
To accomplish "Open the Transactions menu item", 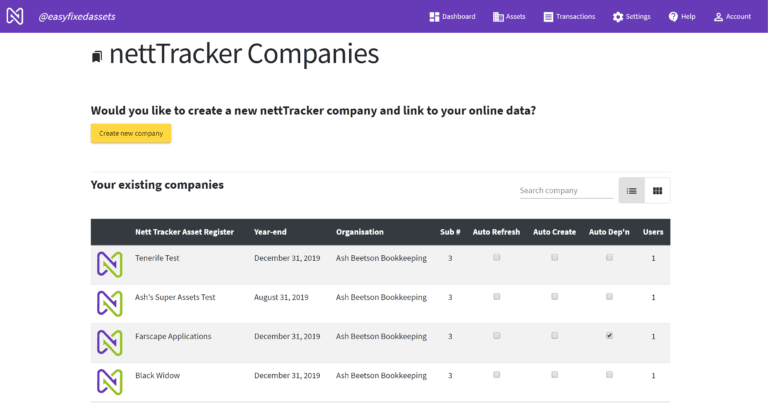I will point(569,17).
